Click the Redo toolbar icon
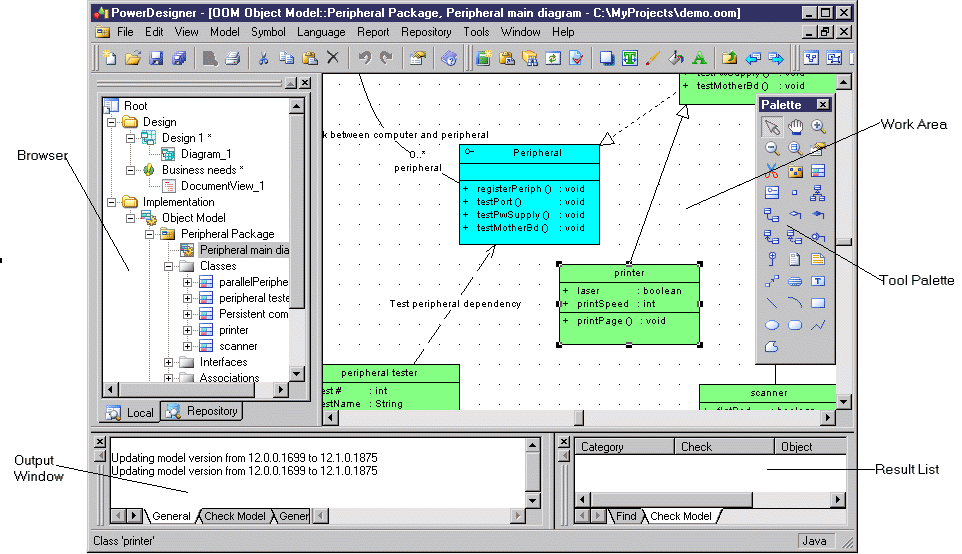The image size is (962, 554). (387, 58)
